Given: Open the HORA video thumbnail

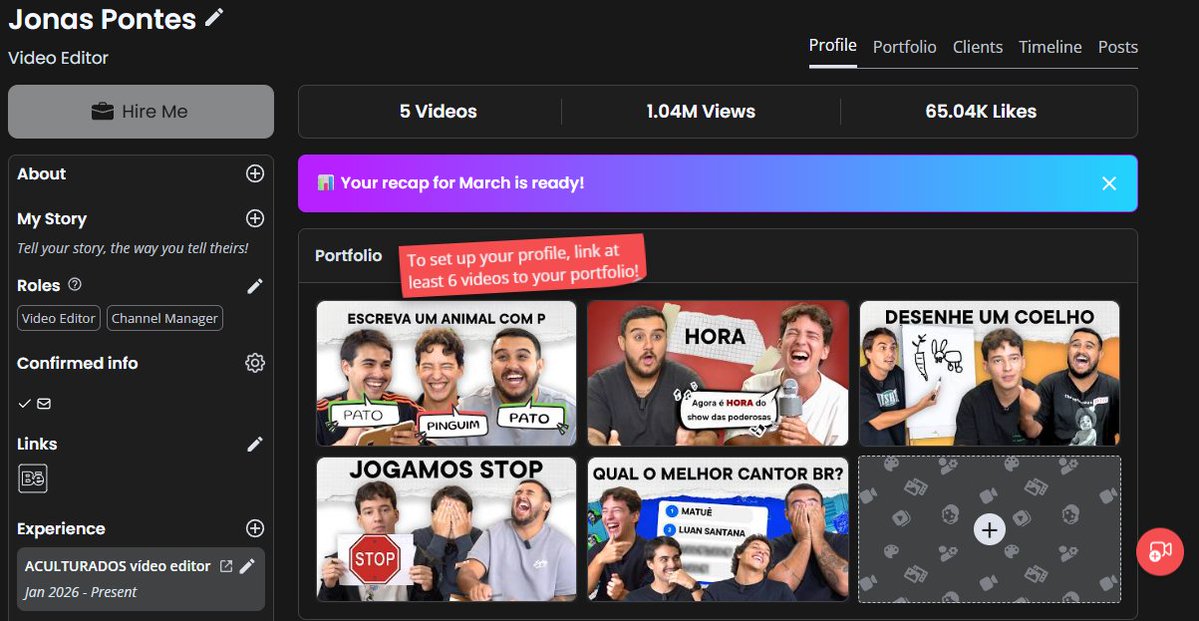Looking at the screenshot, I should (718, 373).
